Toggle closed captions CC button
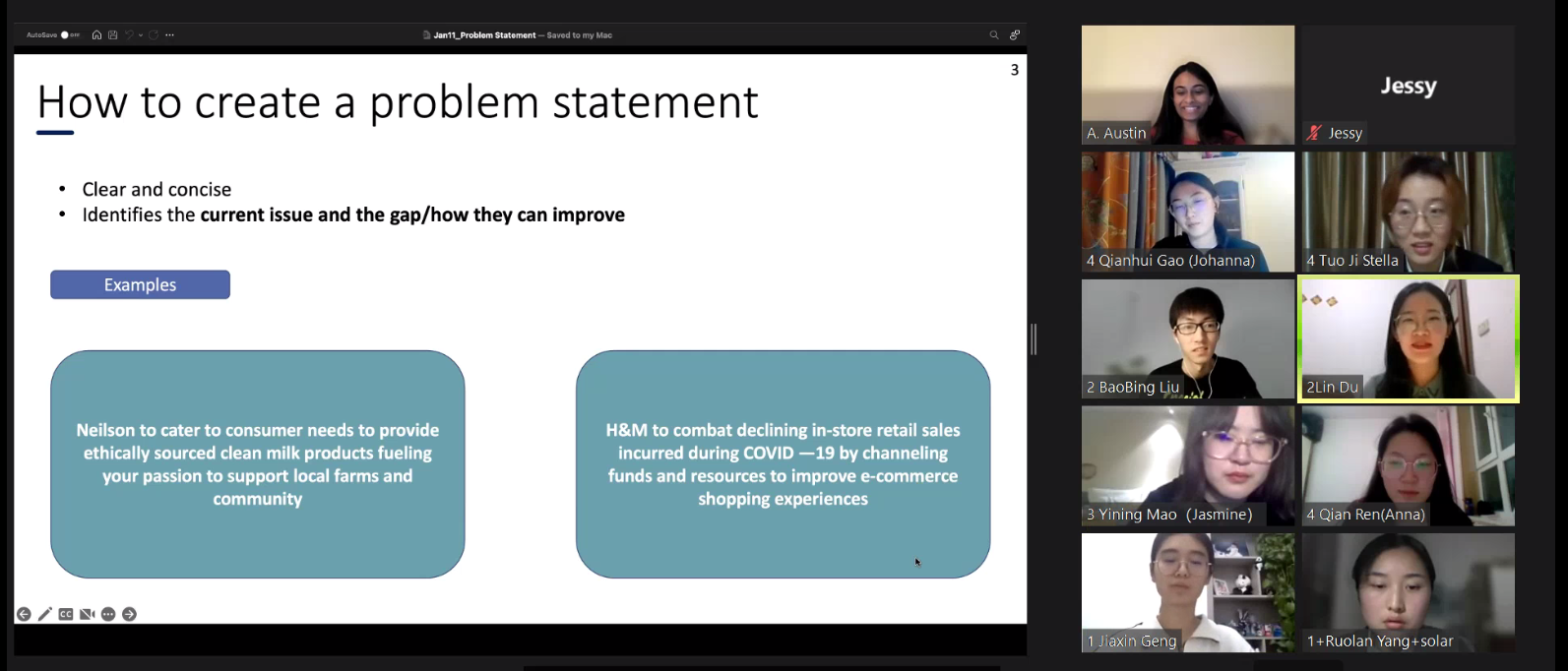This screenshot has width=1568, height=671. [x=66, y=615]
